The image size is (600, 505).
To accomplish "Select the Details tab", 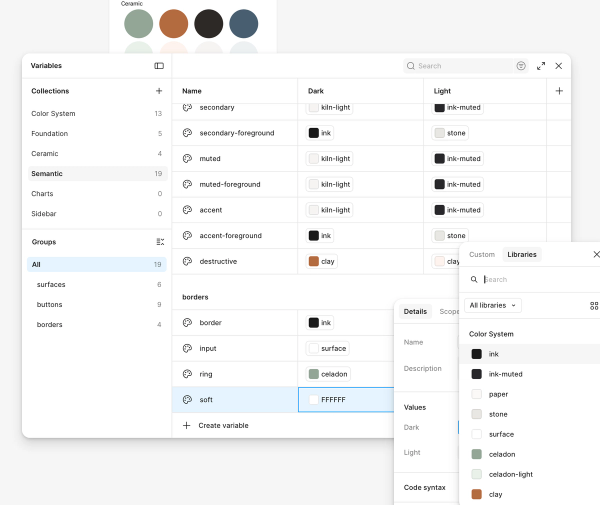I will 415,311.
